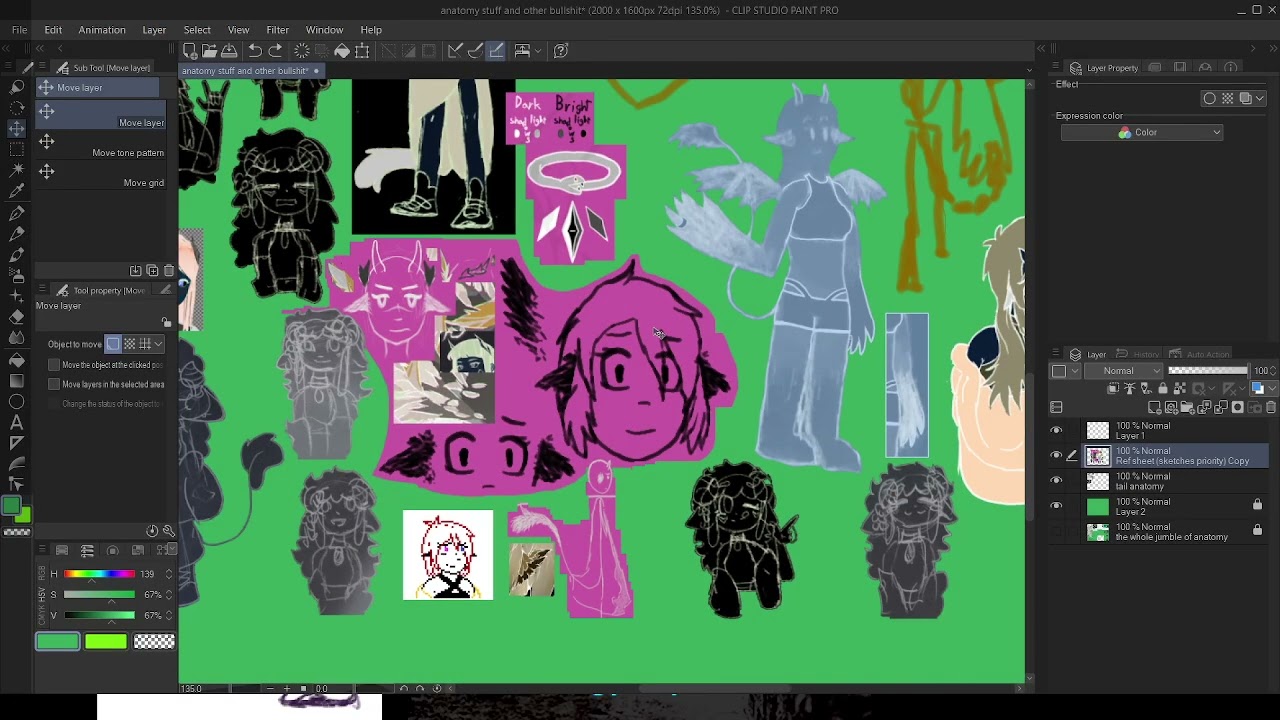Hide Ref sheet (sketches priority) Copy layer

coord(1056,455)
